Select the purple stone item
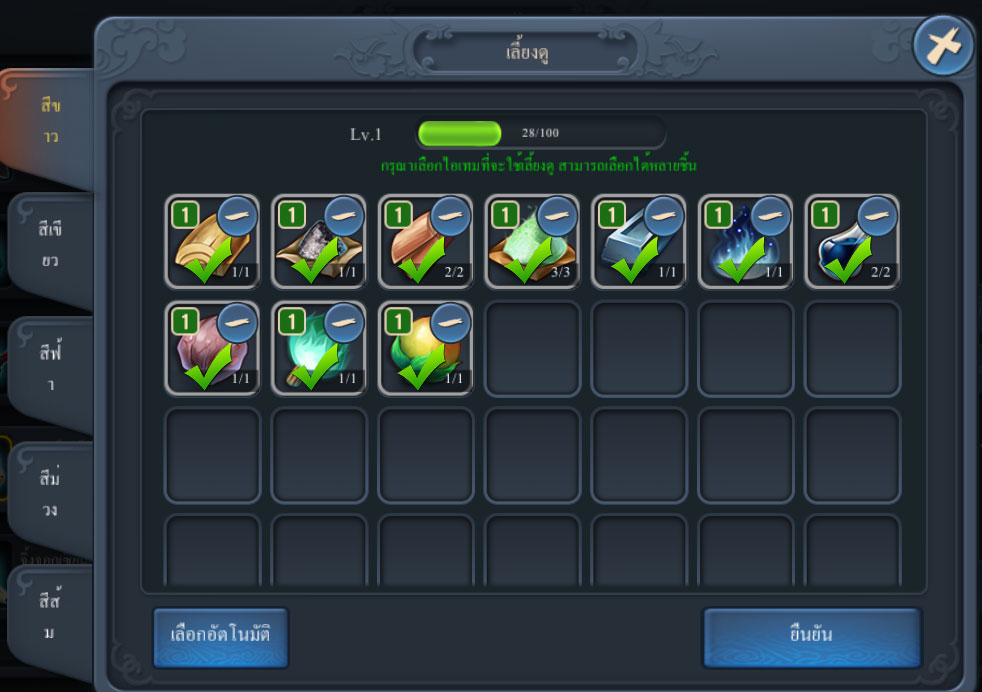 click(x=212, y=349)
